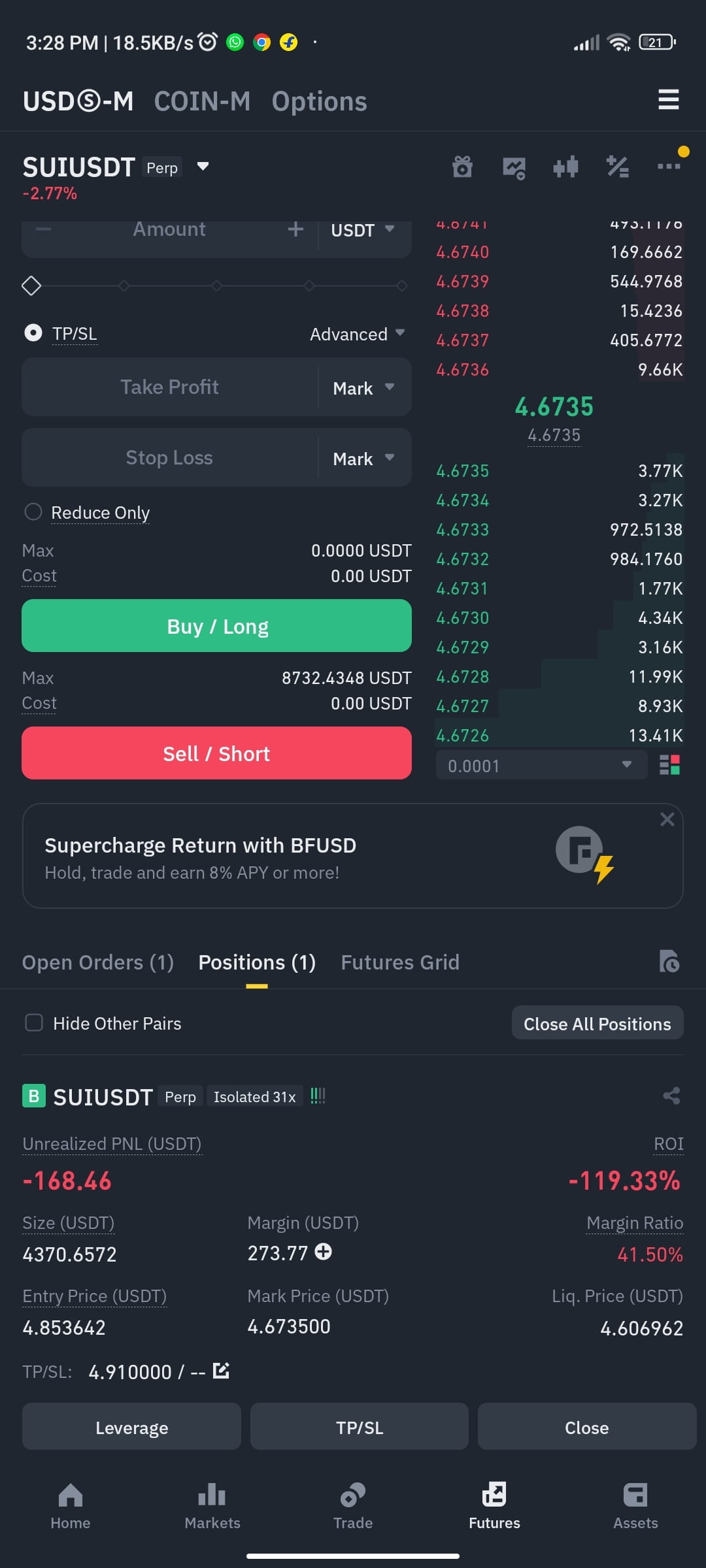Tap the Close All Positions button
The image size is (706, 1568).
click(597, 1023)
